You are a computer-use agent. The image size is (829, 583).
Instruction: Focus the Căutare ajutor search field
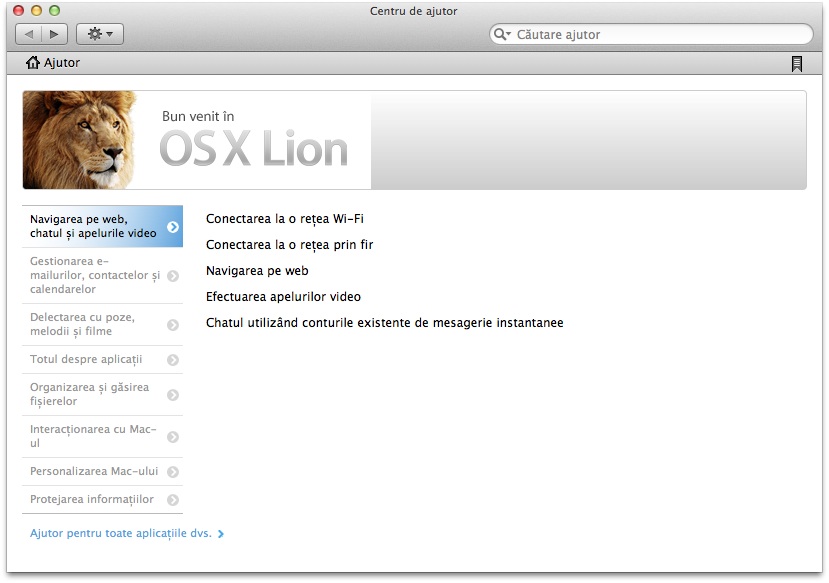coord(651,34)
